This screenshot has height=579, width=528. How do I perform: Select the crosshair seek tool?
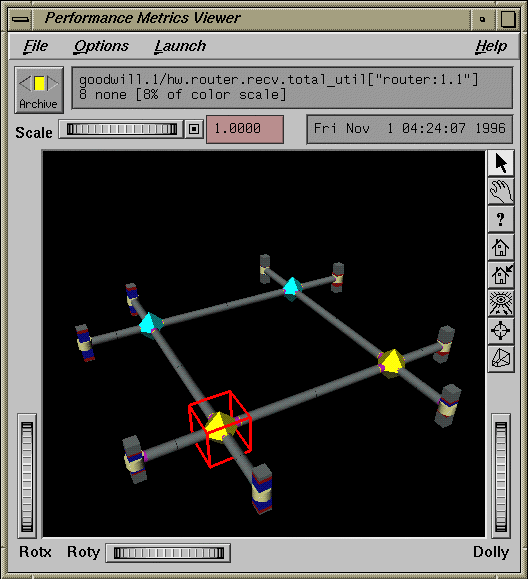pyautogui.click(x=500, y=331)
